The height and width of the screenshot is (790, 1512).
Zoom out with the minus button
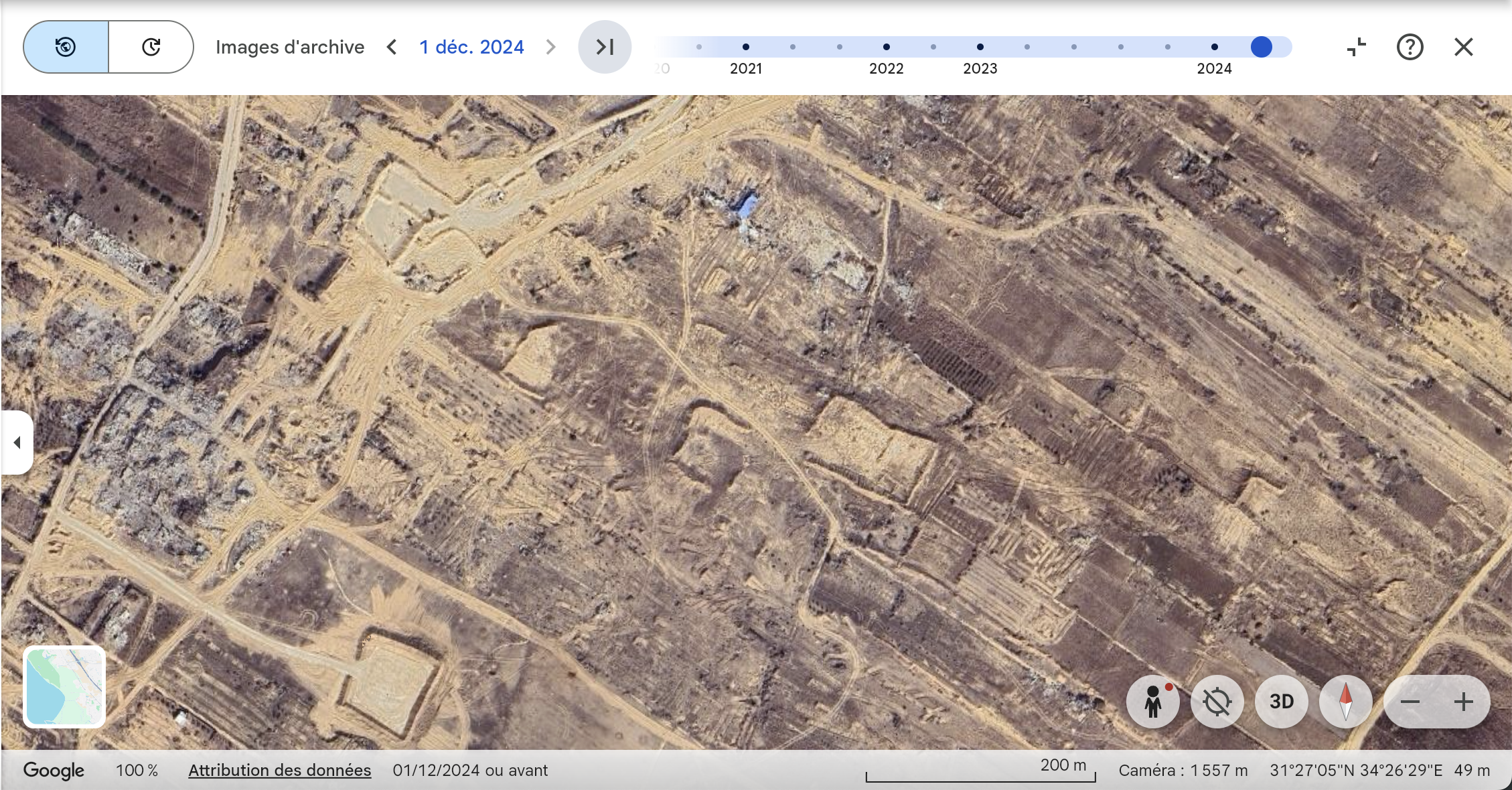coord(1410,702)
